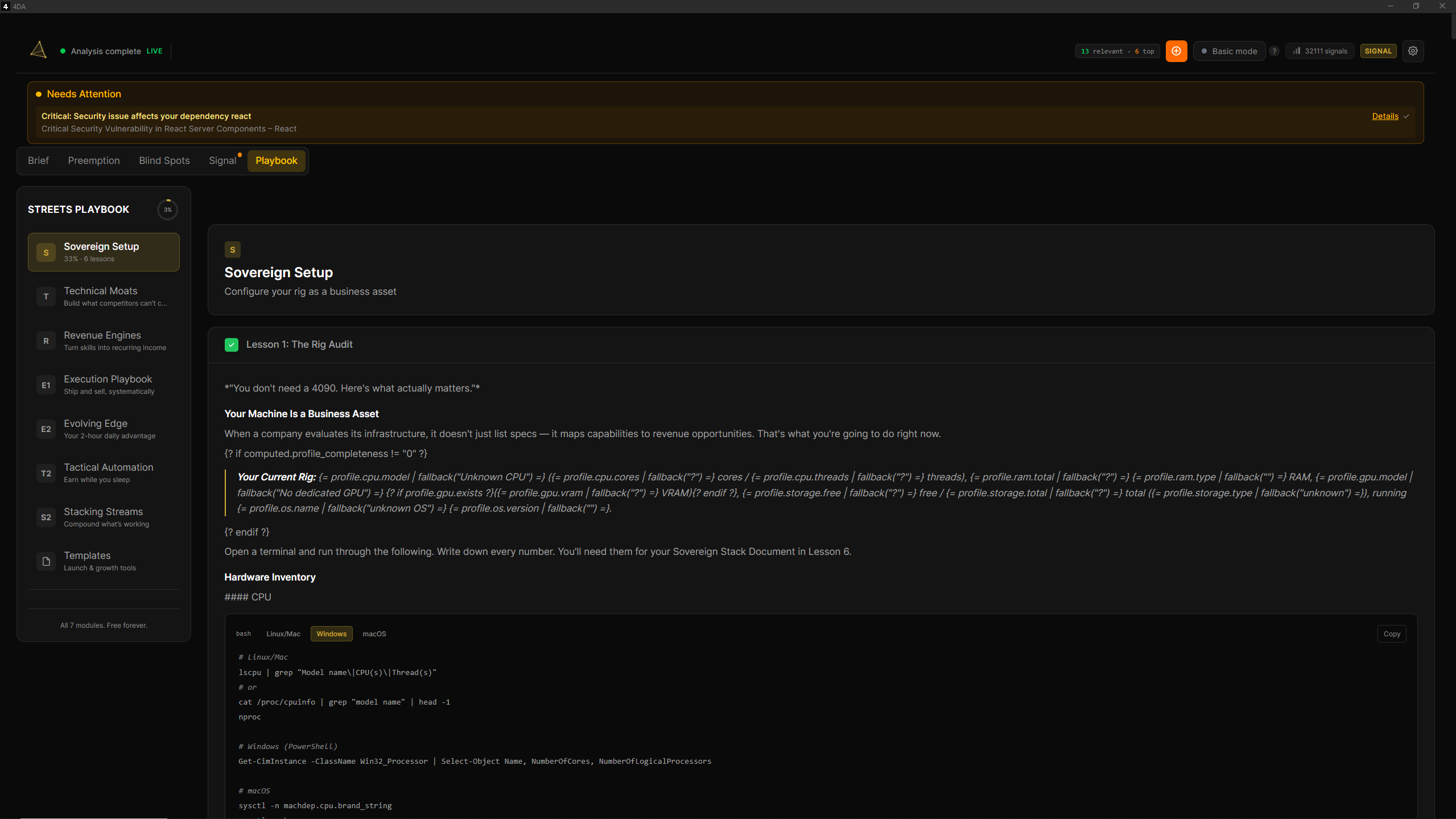Switch to the Blind Spots tab

pyautogui.click(x=164, y=160)
